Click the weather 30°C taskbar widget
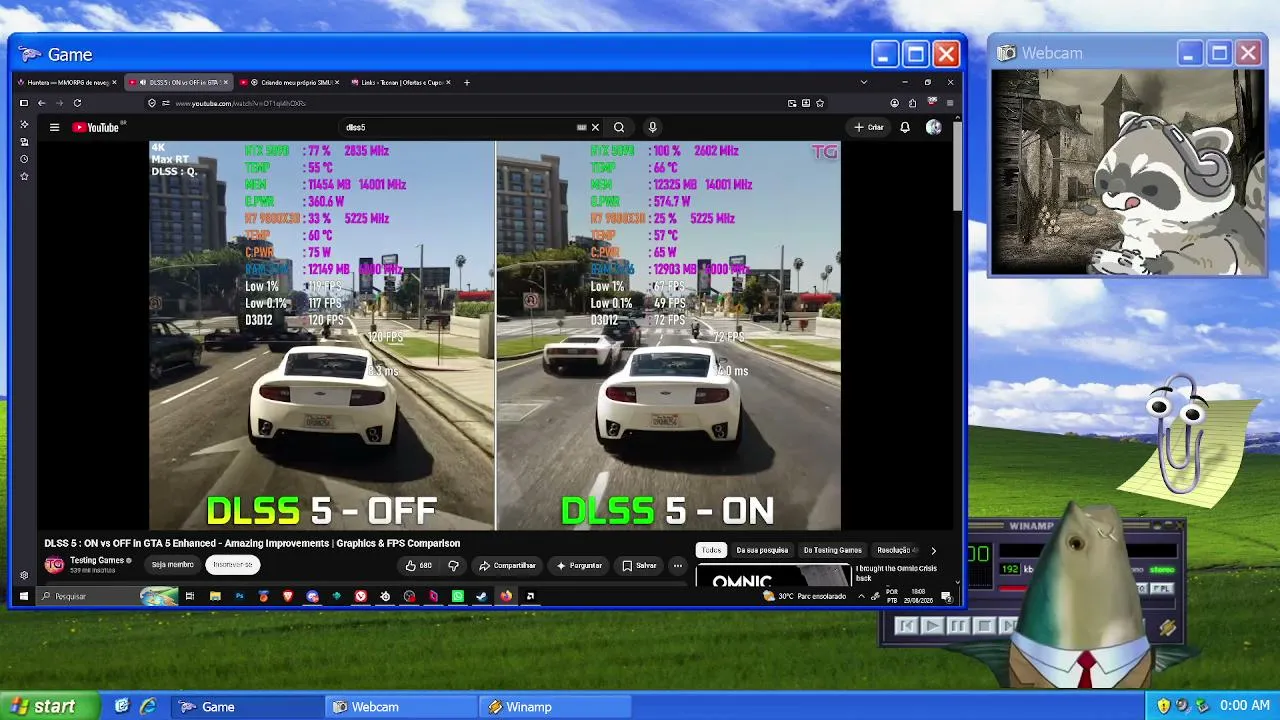 [804, 596]
